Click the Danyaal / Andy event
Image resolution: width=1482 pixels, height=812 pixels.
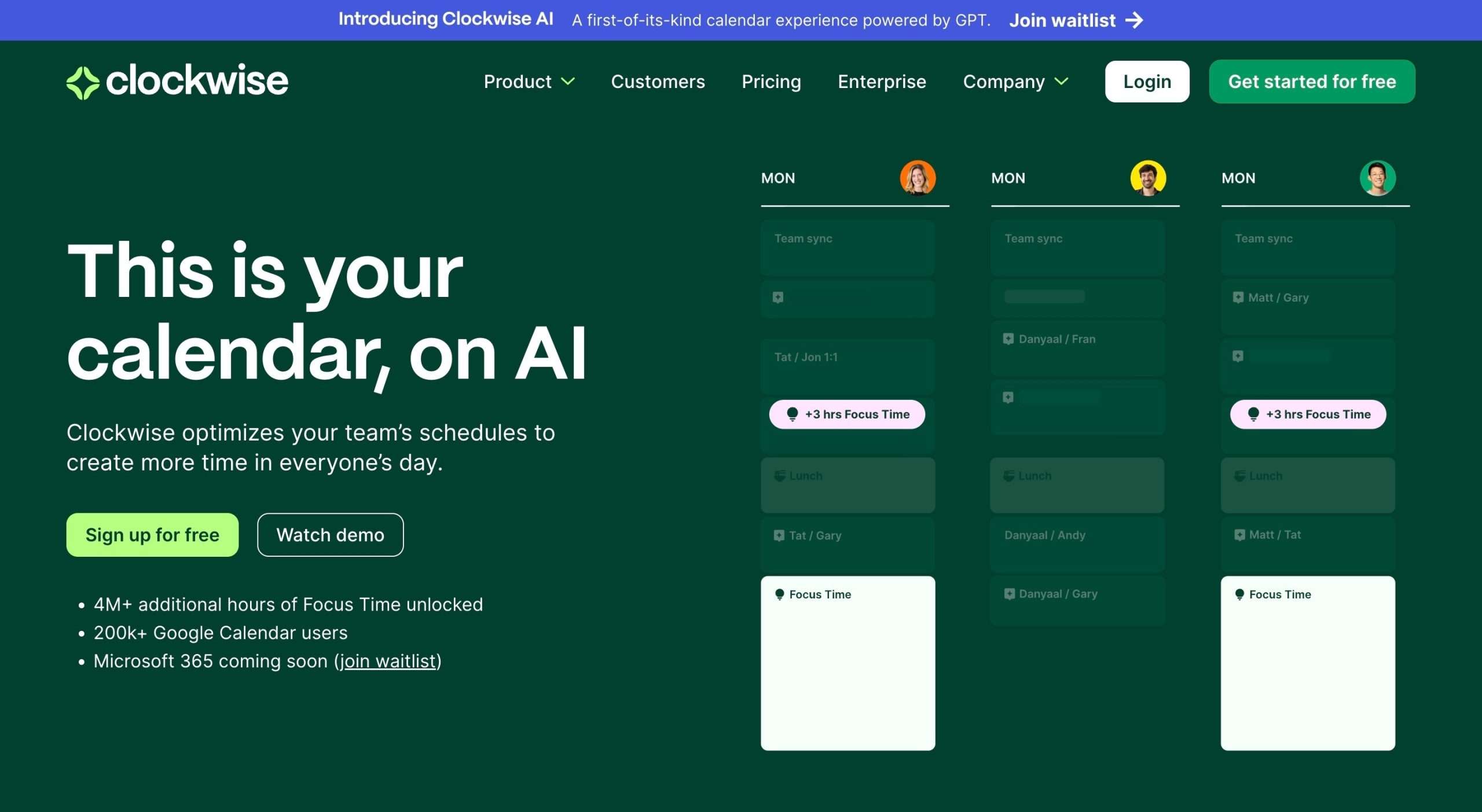click(x=1077, y=544)
